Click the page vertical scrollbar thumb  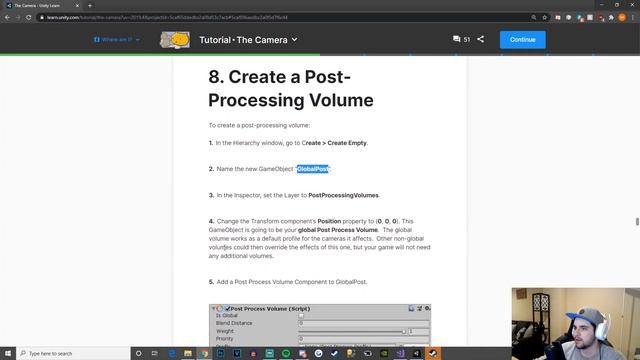tap(637, 222)
